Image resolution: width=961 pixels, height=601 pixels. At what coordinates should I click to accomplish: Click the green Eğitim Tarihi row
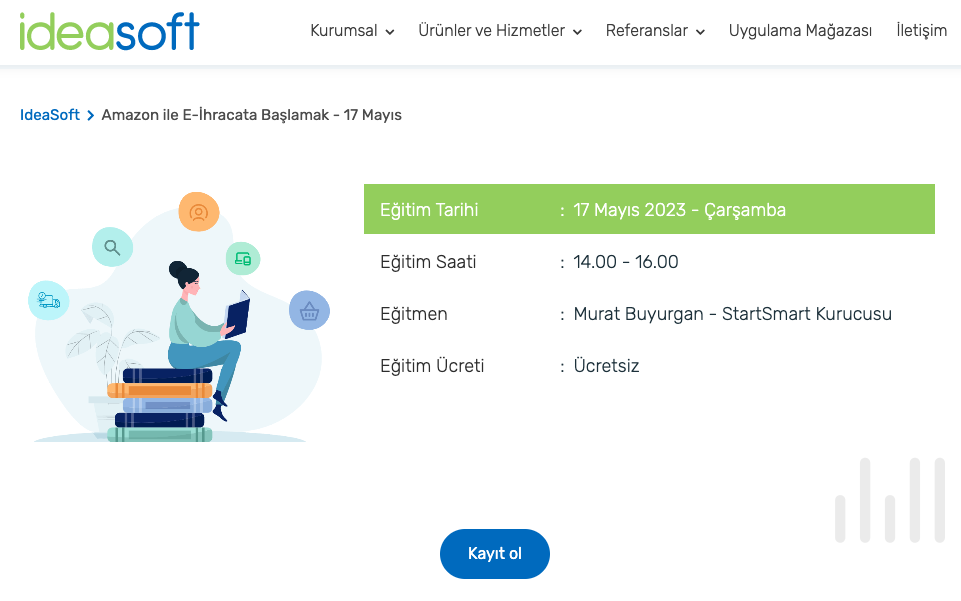pyautogui.click(x=649, y=209)
